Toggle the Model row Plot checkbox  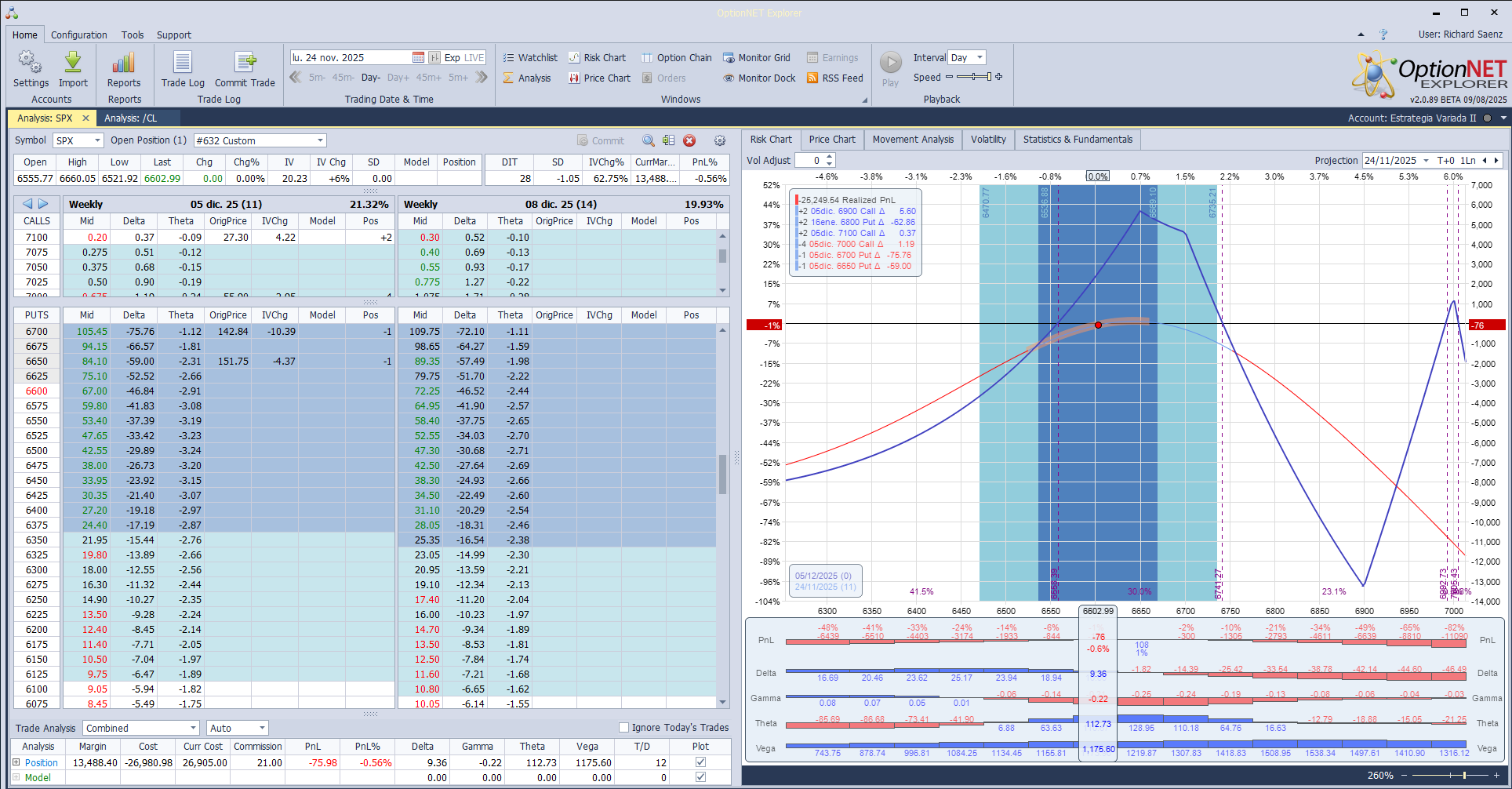(700, 777)
